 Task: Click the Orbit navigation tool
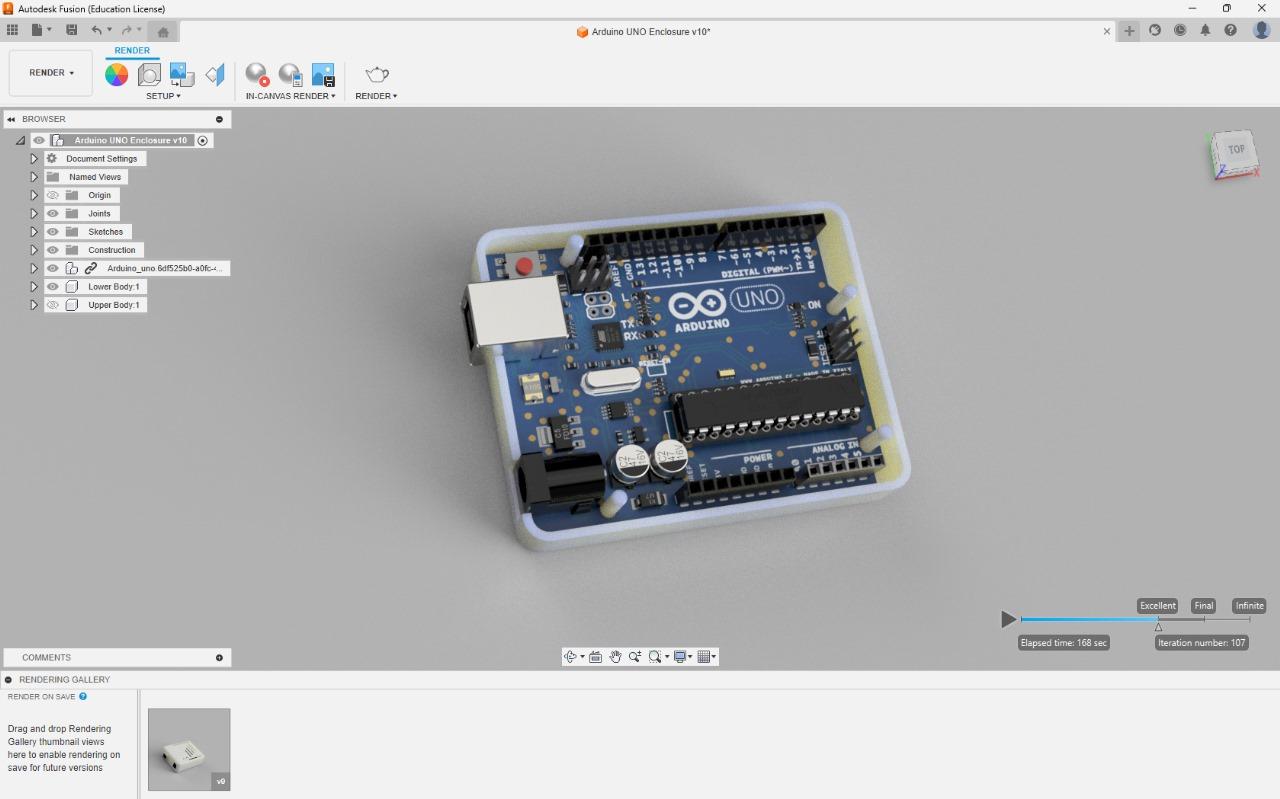pyautogui.click(x=570, y=657)
